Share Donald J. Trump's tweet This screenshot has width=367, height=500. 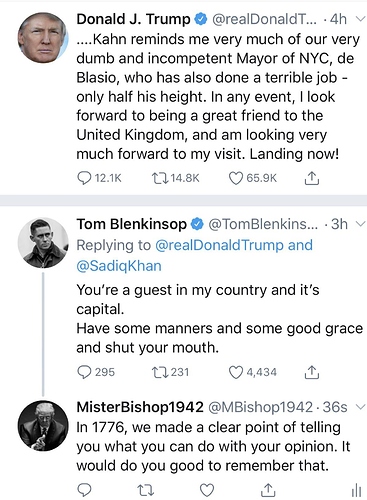[312, 178]
